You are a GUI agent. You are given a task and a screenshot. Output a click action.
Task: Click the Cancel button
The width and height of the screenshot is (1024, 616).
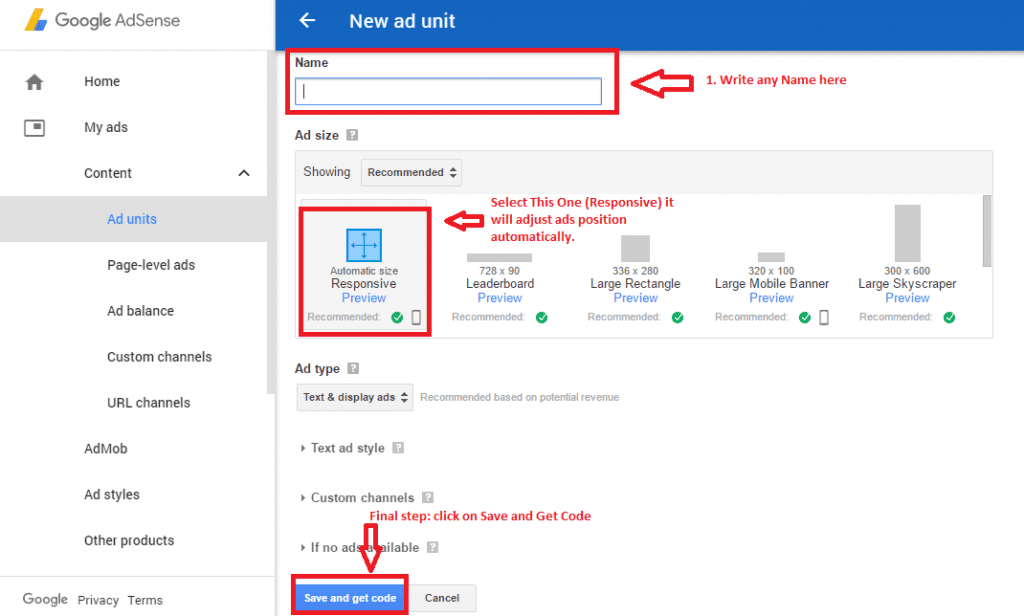click(x=442, y=598)
